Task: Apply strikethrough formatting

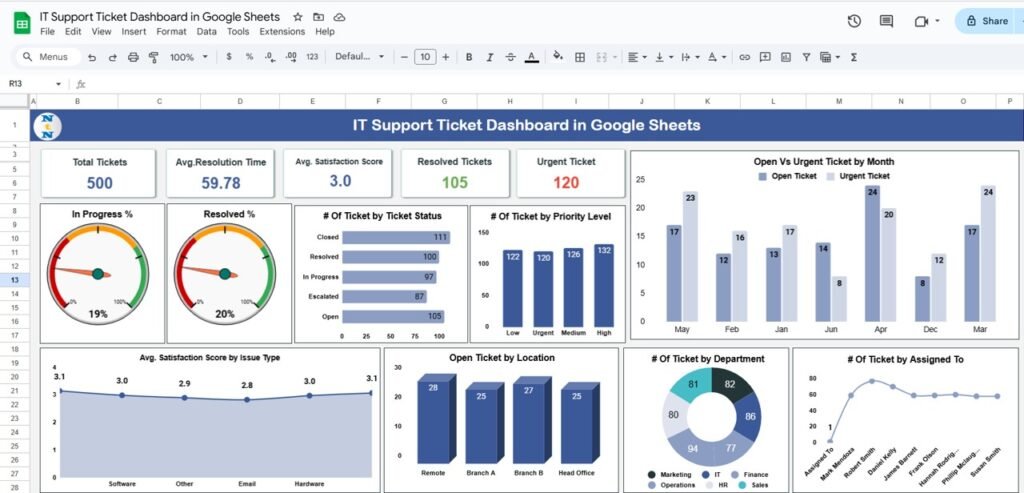Action: pos(511,57)
